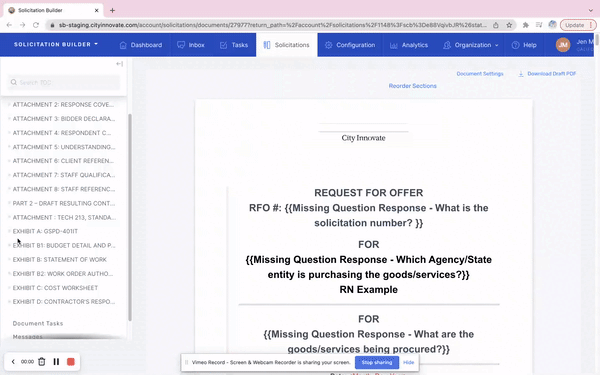Select Attachment 2: Response Cove... in TOC
This screenshot has height=375, width=600.
point(63,104)
